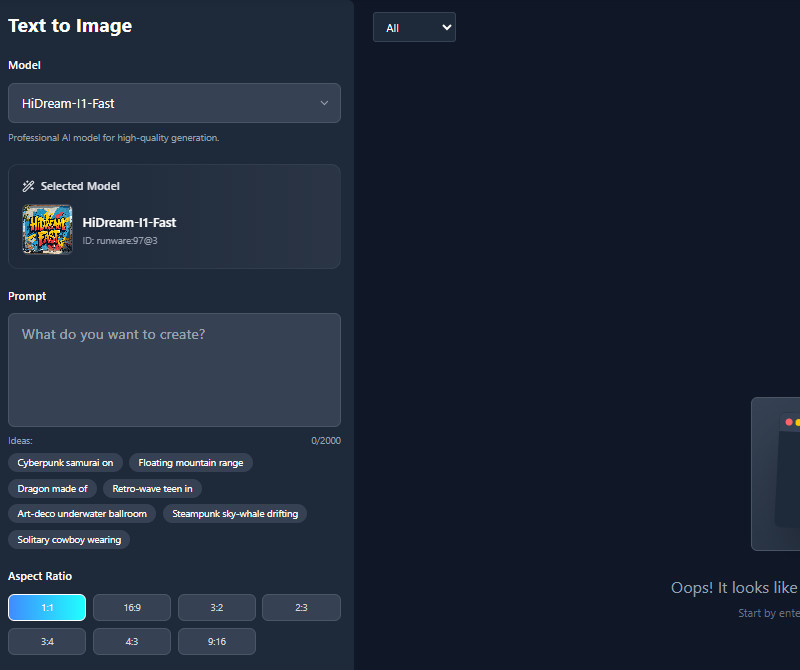Choose the Floating mountain range idea
Image resolution: width=800 pixels, height=670 pixels.
point(191,463)
